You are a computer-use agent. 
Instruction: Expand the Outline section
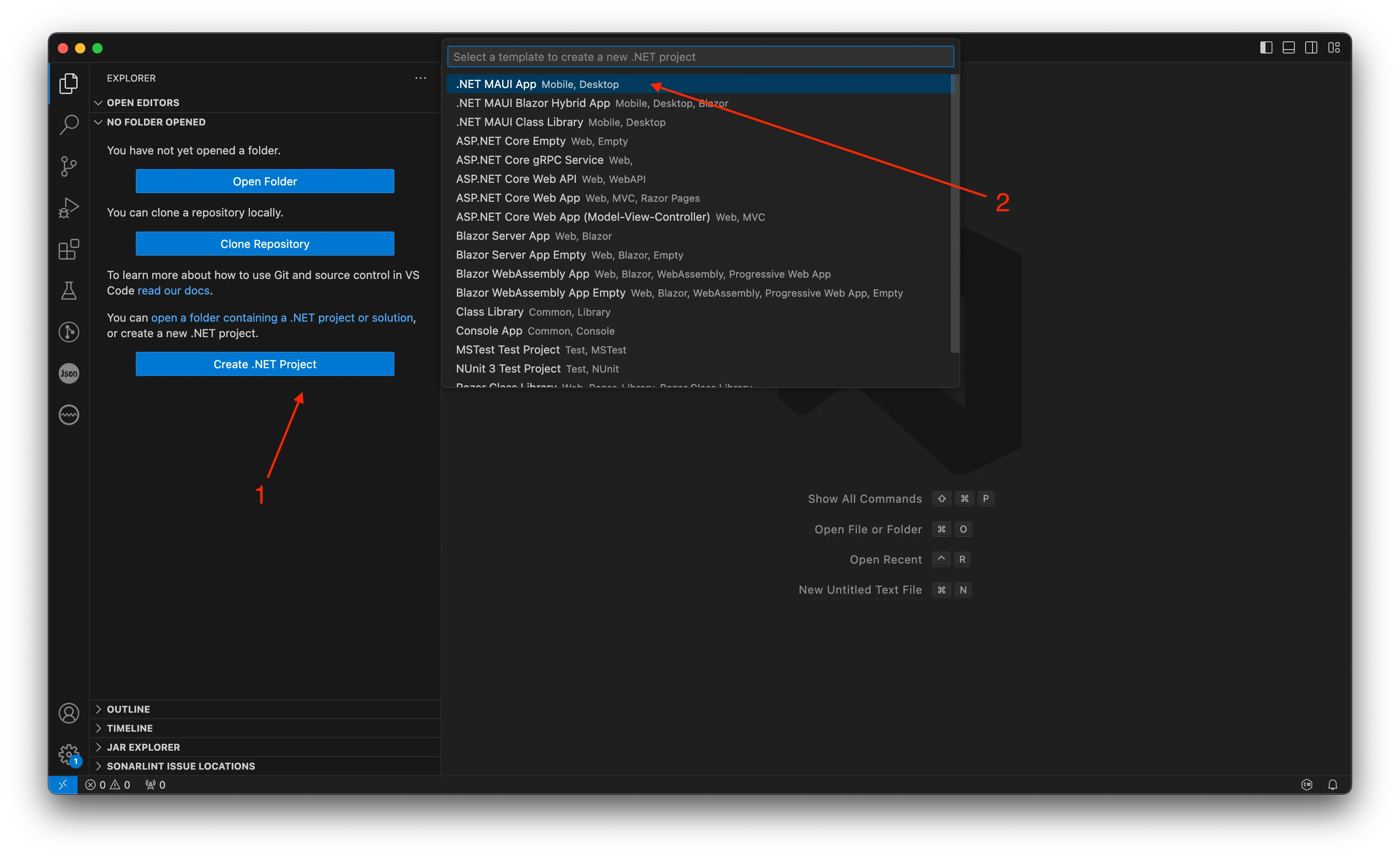(266, 709)
